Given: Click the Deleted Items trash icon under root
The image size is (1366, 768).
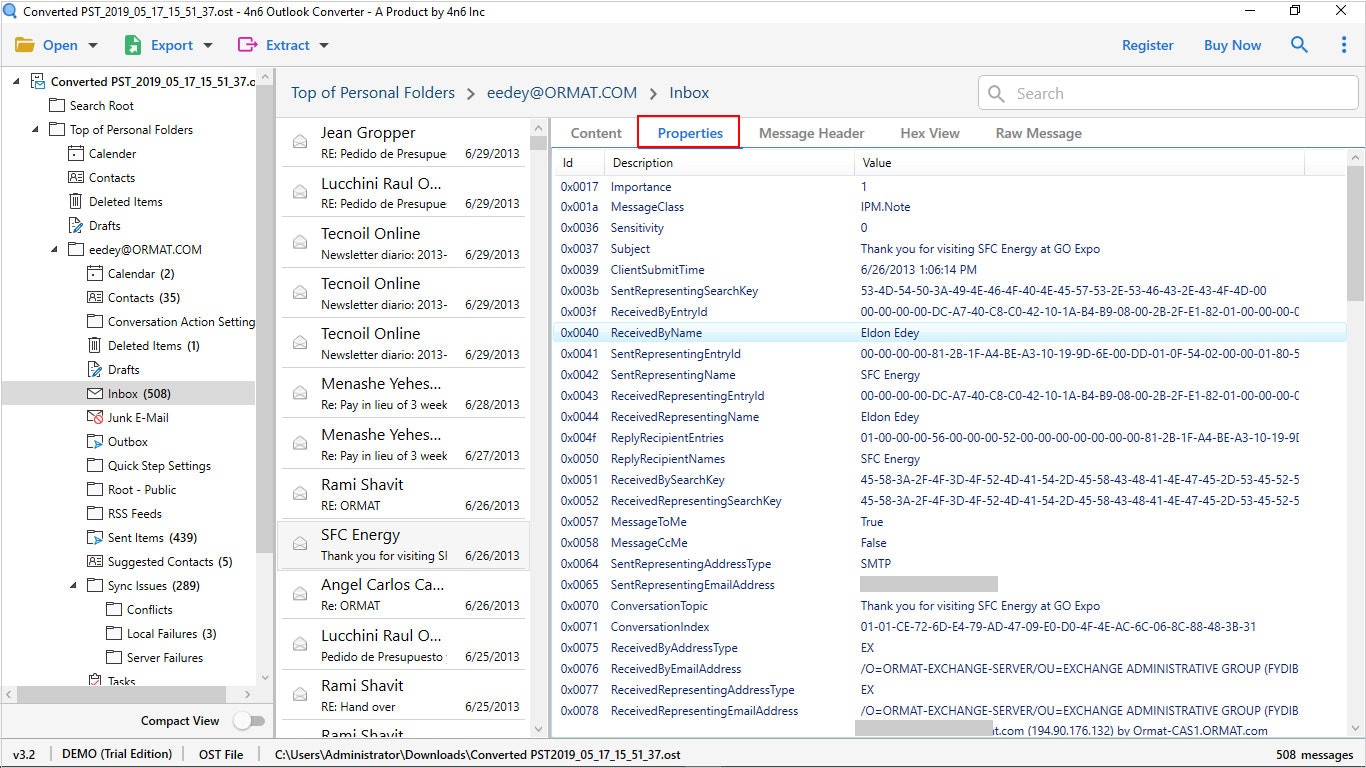Looking at the screenshot, I should [76, 202].
